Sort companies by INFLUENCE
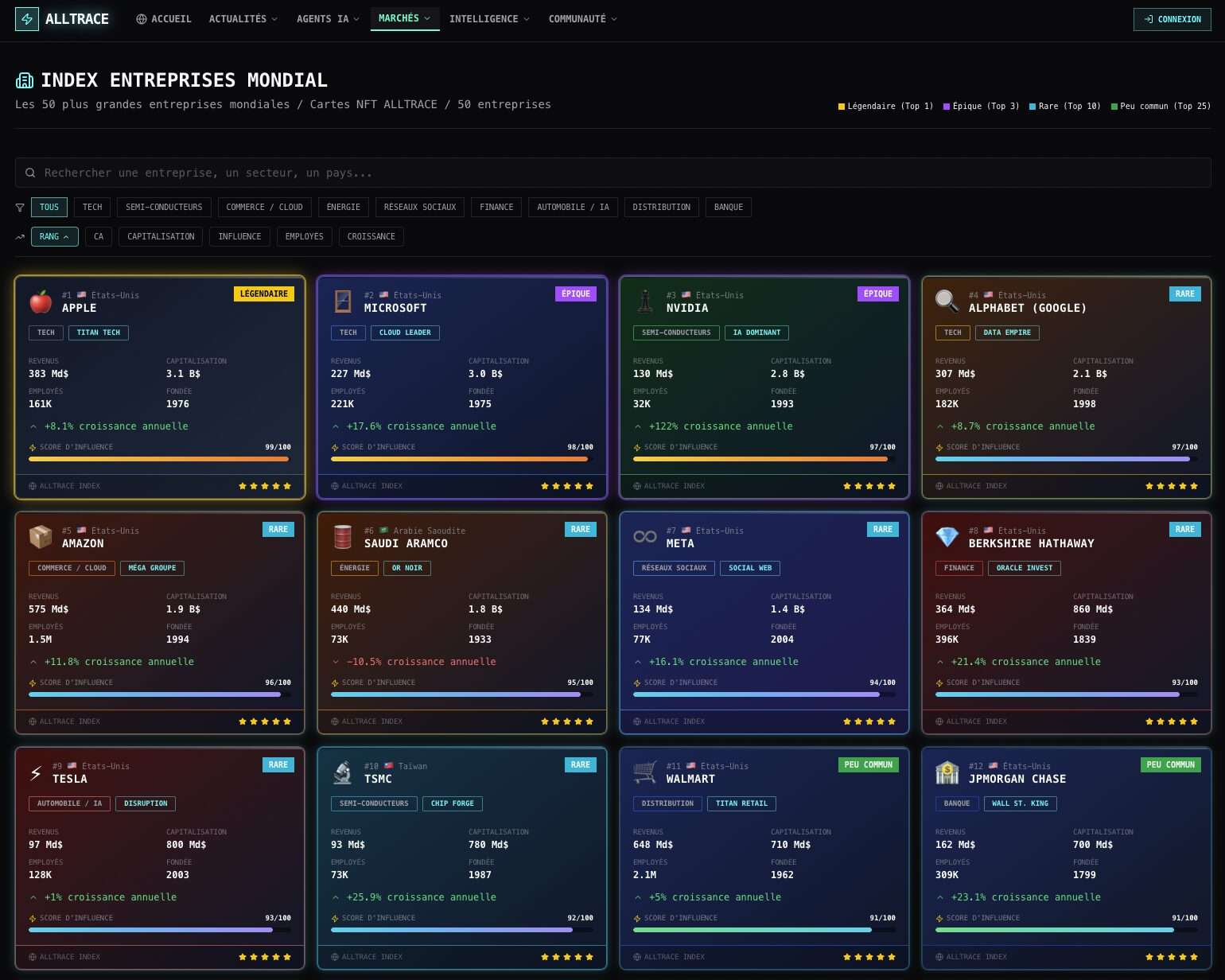 [239, 237]
